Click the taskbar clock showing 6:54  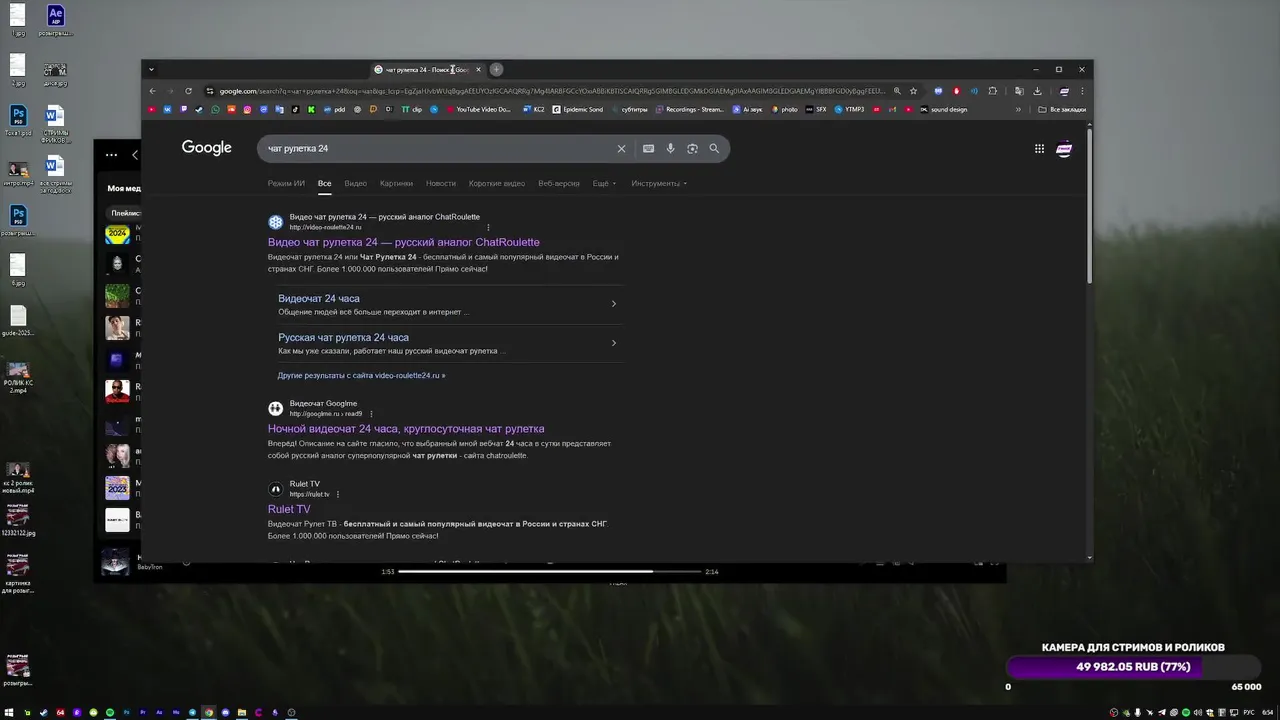coord(1266,712)
